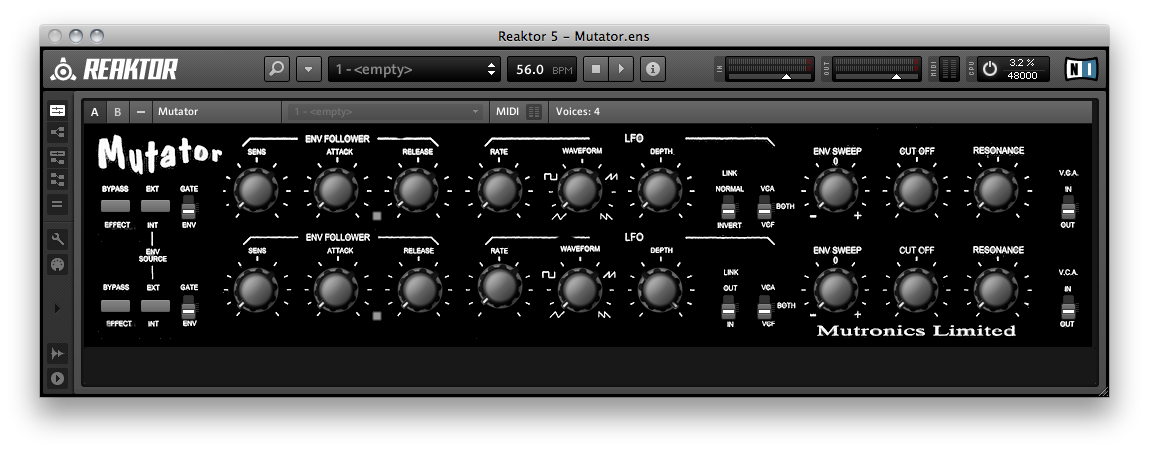Click the MIDI activity meter
Viewport: 1149px width, 452px height.
[949, 69]
